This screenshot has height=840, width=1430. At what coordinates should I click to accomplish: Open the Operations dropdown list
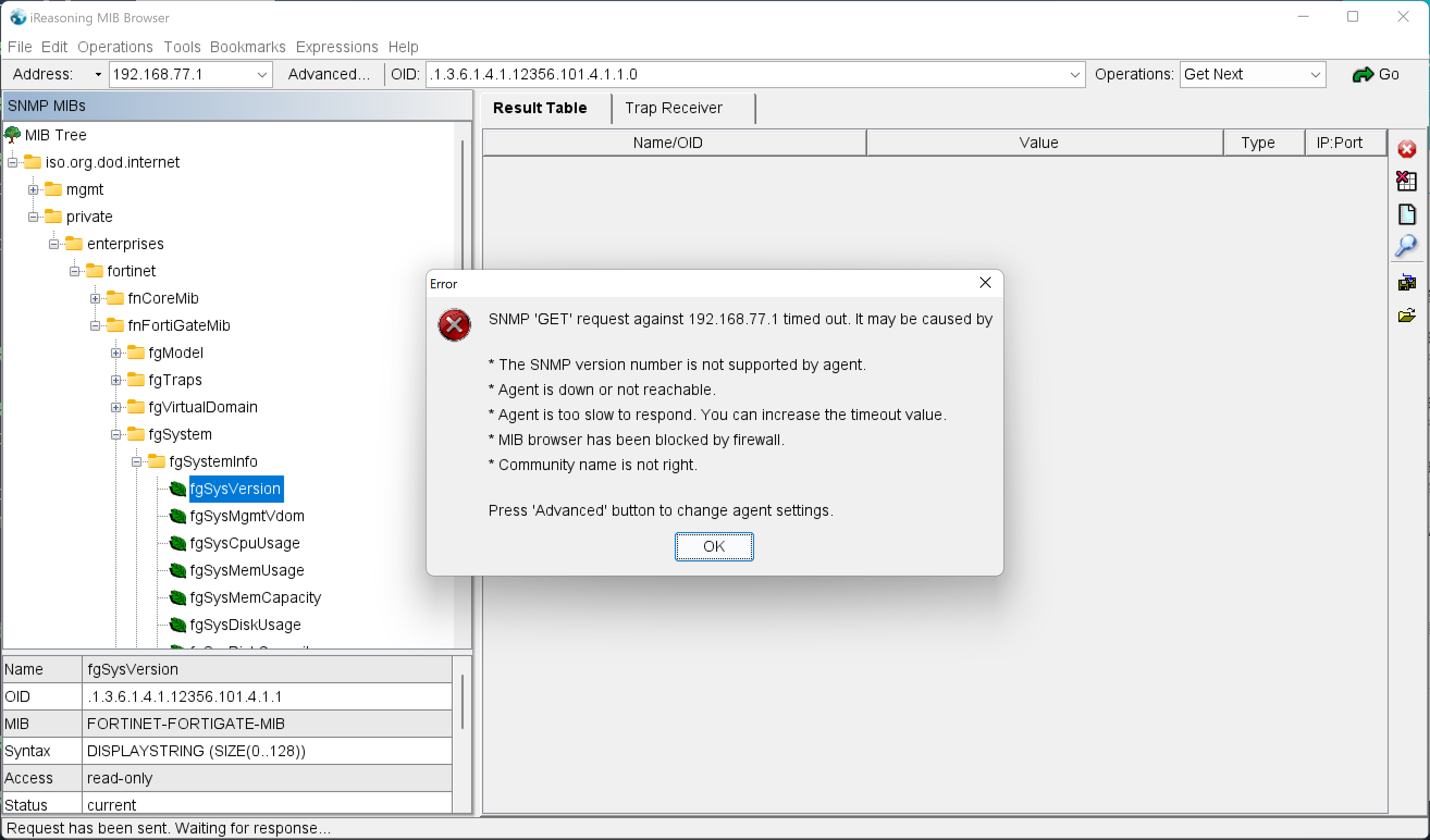(x=1315, y=75)
